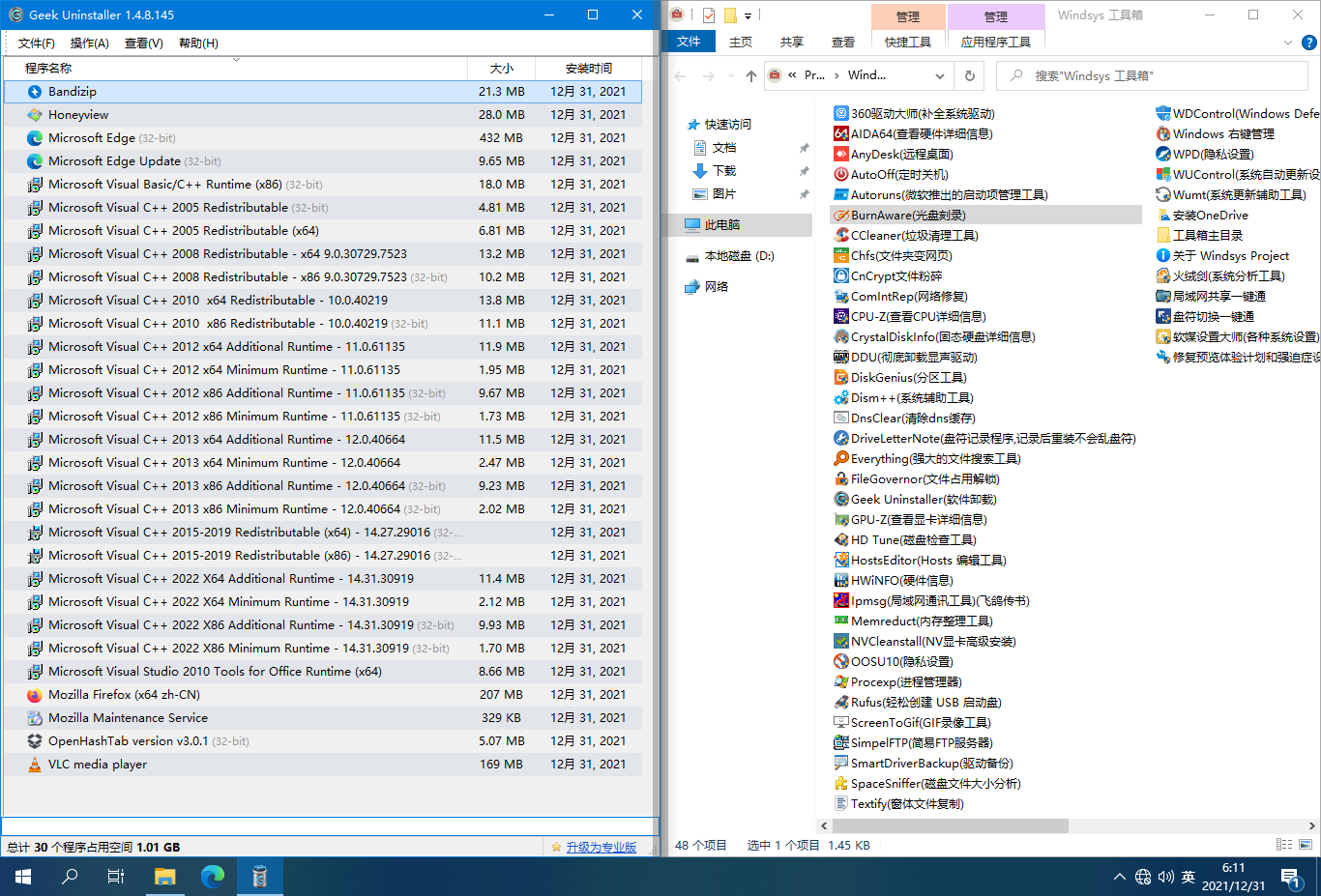Click the Rufus USB creator icon
The height and width of the screenshot is (896, 1321).
coord(841,703)
